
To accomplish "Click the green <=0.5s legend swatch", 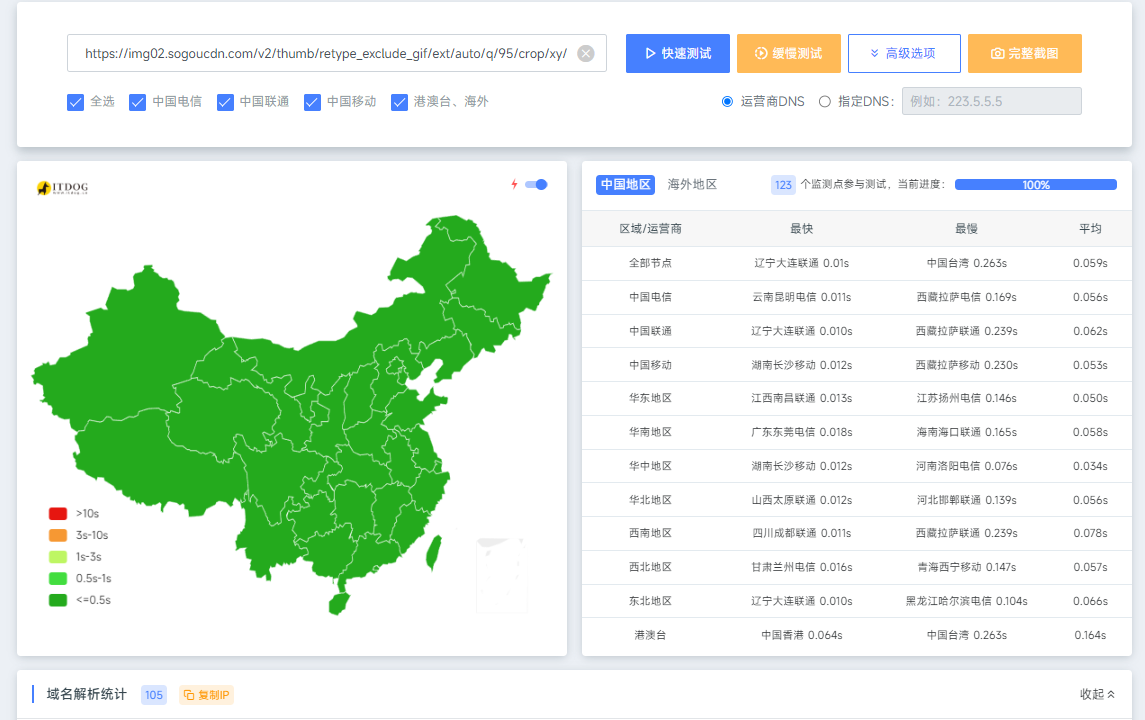I will pos(58,600).
